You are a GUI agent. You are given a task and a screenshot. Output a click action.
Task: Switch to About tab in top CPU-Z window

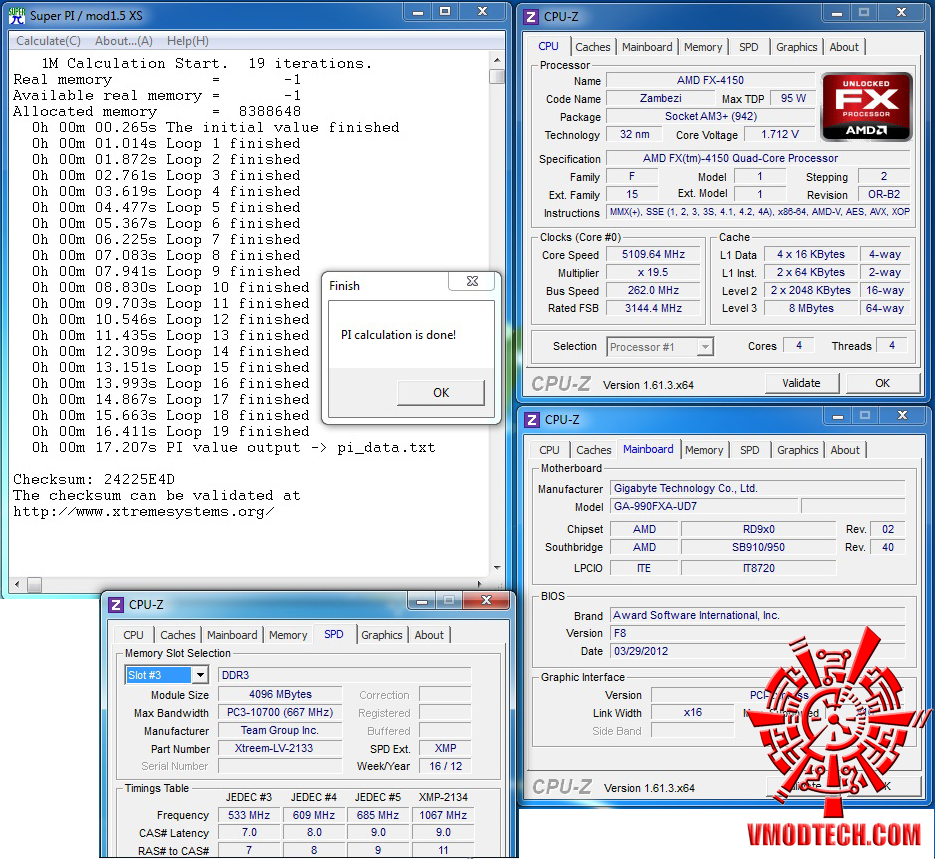844,47
